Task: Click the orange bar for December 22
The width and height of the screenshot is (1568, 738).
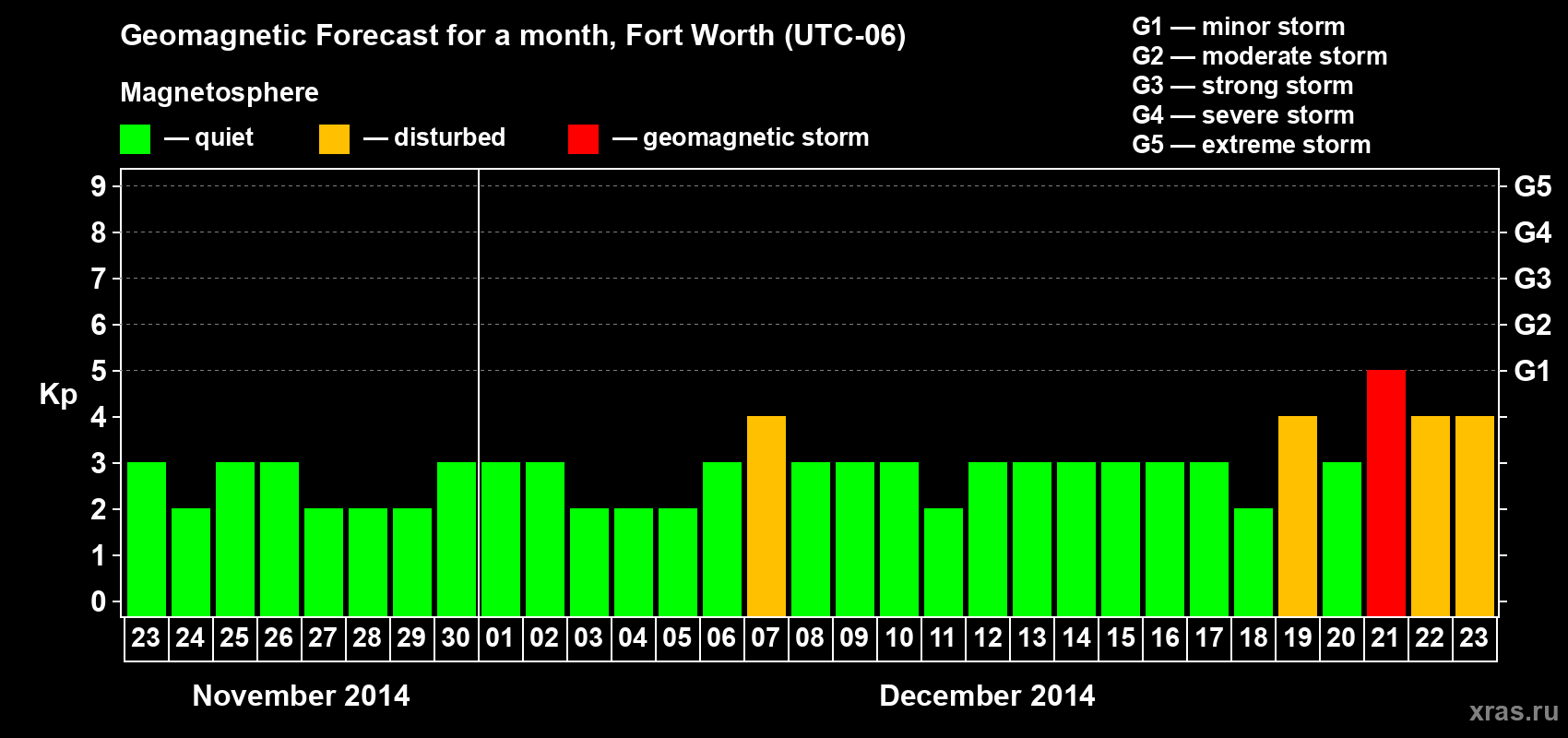Action: click(x=1431, y=516)
